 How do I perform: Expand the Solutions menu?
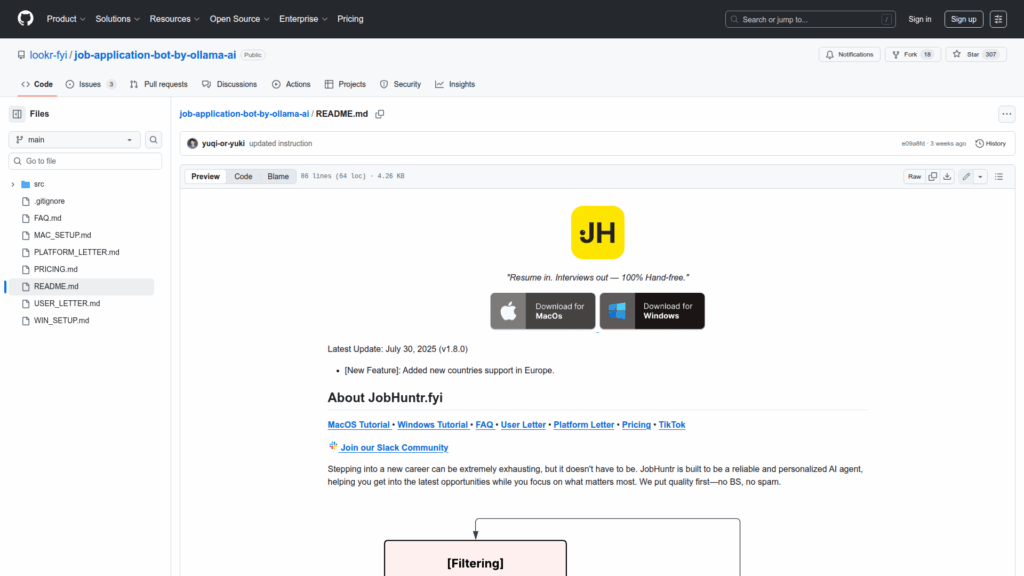click(118, 19)
